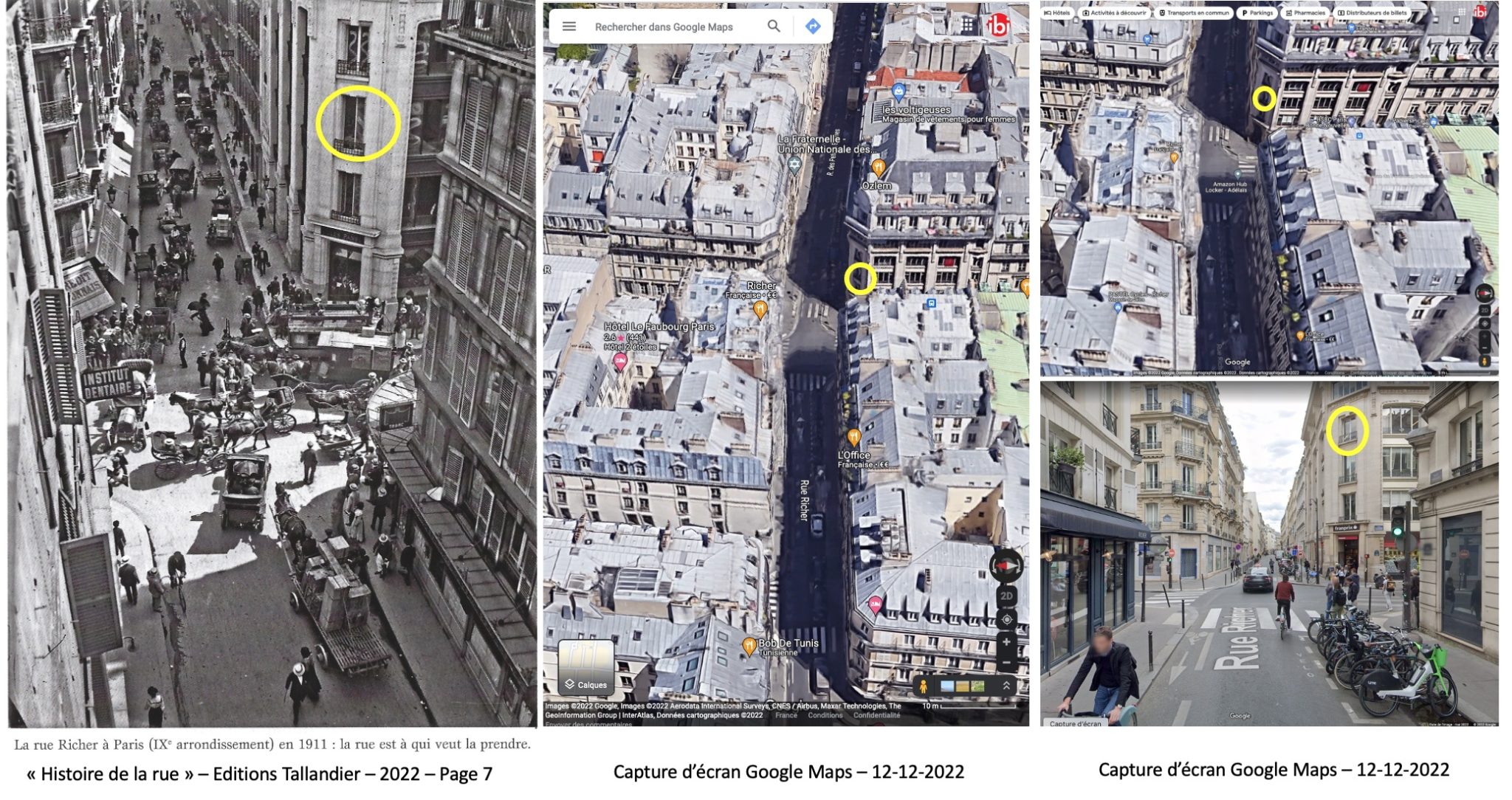Viewport: 1512px width, 800px height.
Task: Click the imagery thumbnails strip beside Pegman
Action: click(x=963, y=686)
